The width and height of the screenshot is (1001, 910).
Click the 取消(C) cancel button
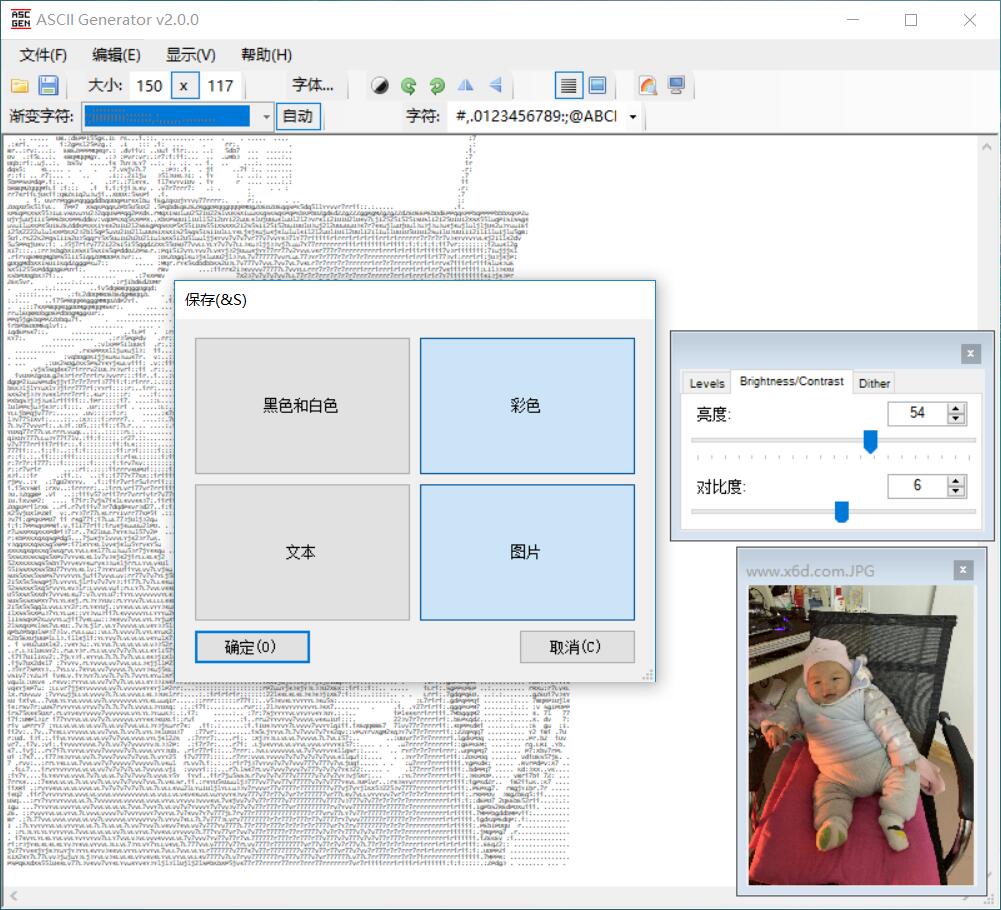[x=576, y=647]
